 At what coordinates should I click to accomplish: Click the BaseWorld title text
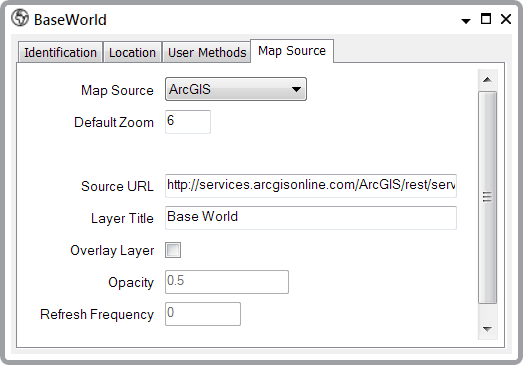click(x=70, y=20)
